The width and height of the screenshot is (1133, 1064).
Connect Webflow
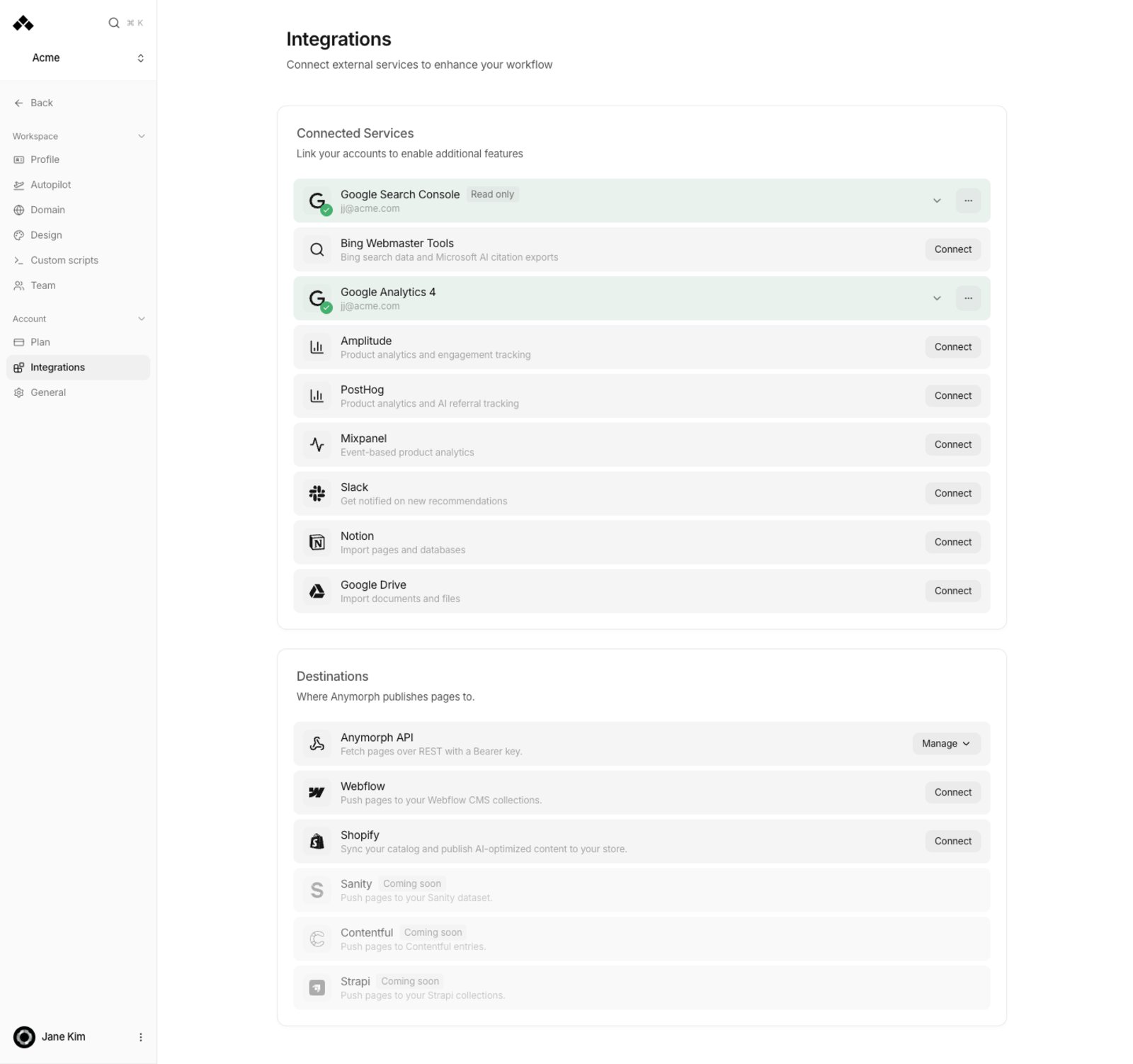click(x=952, y=793)
